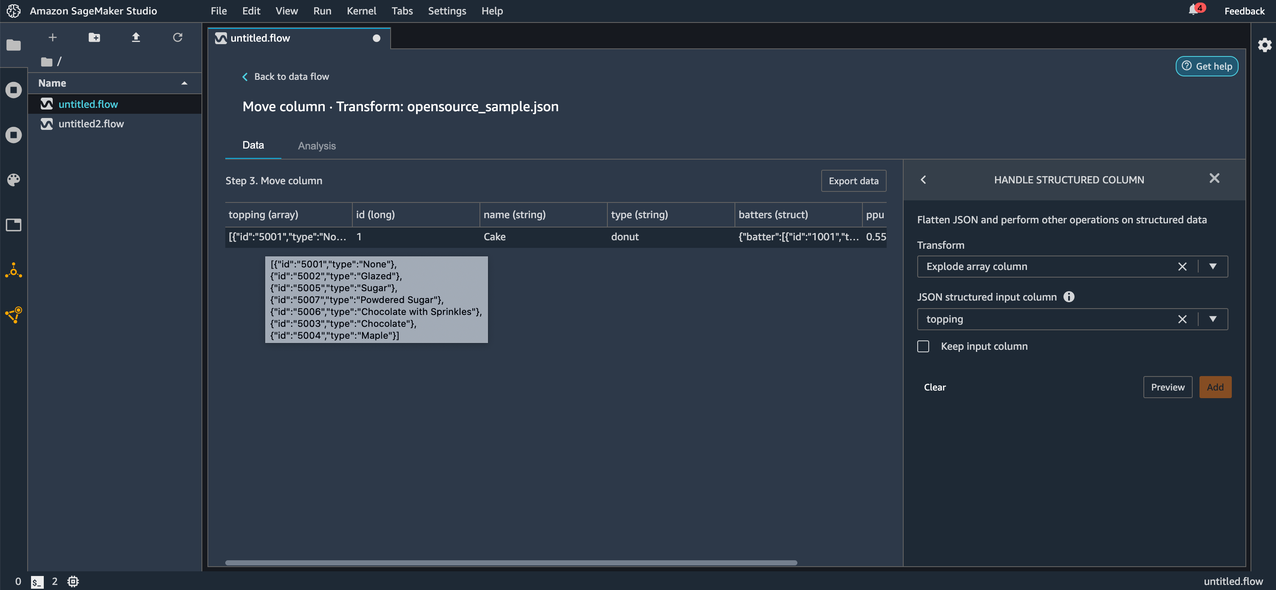Open the notifications bell icon
The image size is (1276, 590).
pos(1194,10)
